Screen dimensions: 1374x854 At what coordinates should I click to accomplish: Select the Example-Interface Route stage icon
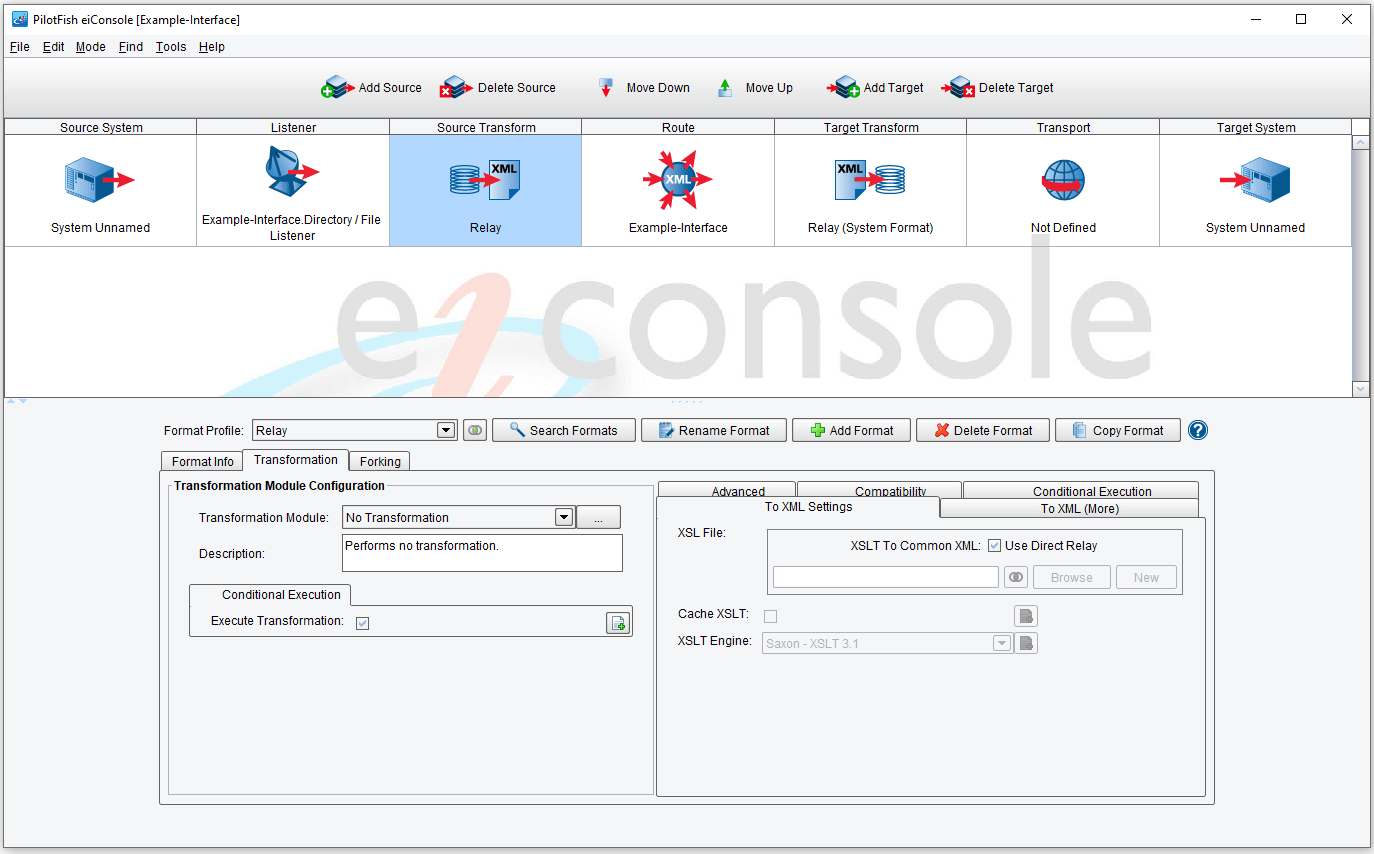coord(678,180)
